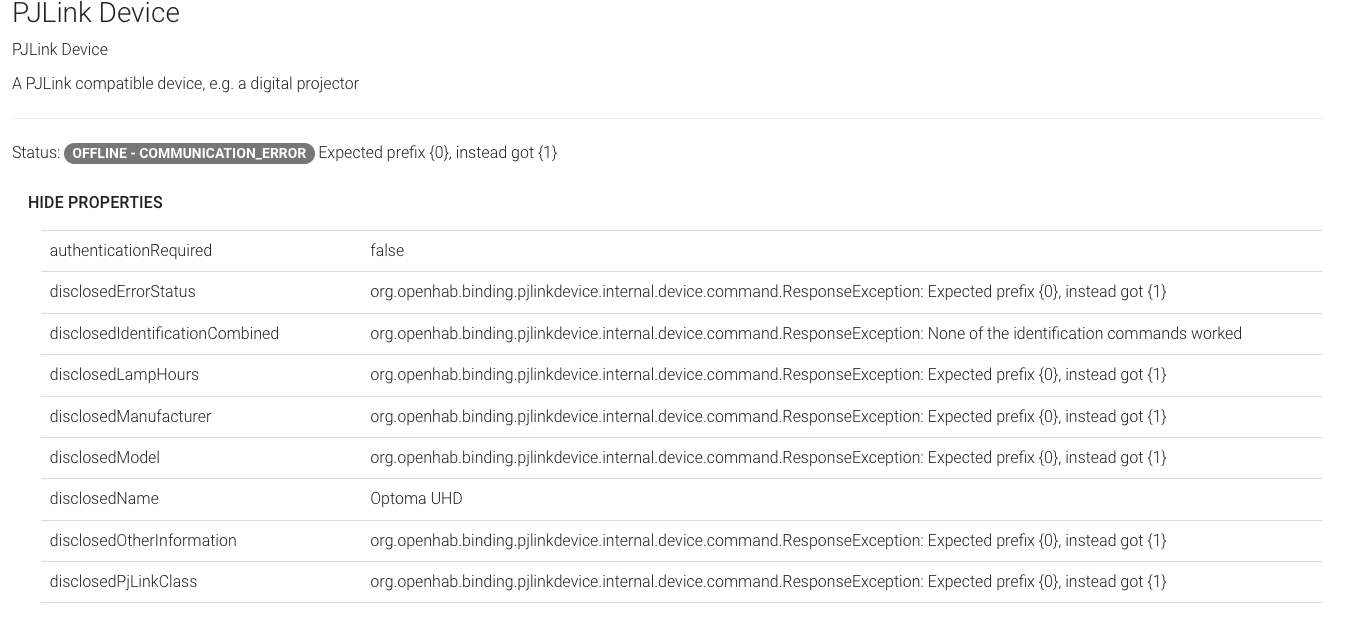Select the authenticationRequired property name
Viewport: 1346px width, 642px height.
(131, 251)
